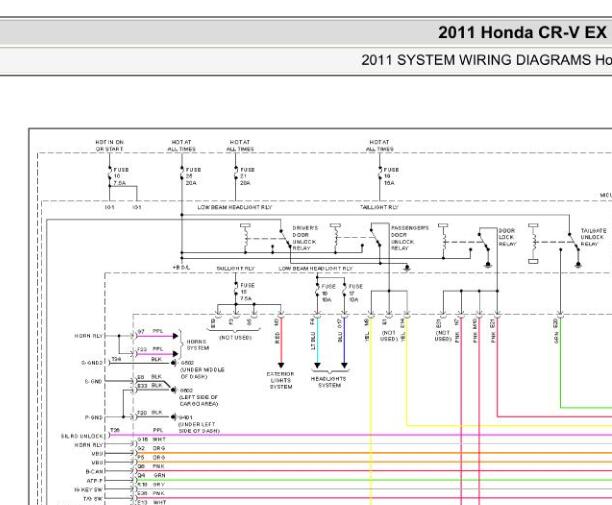Click the 'FUSE 19 15A' label near the taillight relay
This screenshot has height=505, width=612.
[x=391, y=176]
